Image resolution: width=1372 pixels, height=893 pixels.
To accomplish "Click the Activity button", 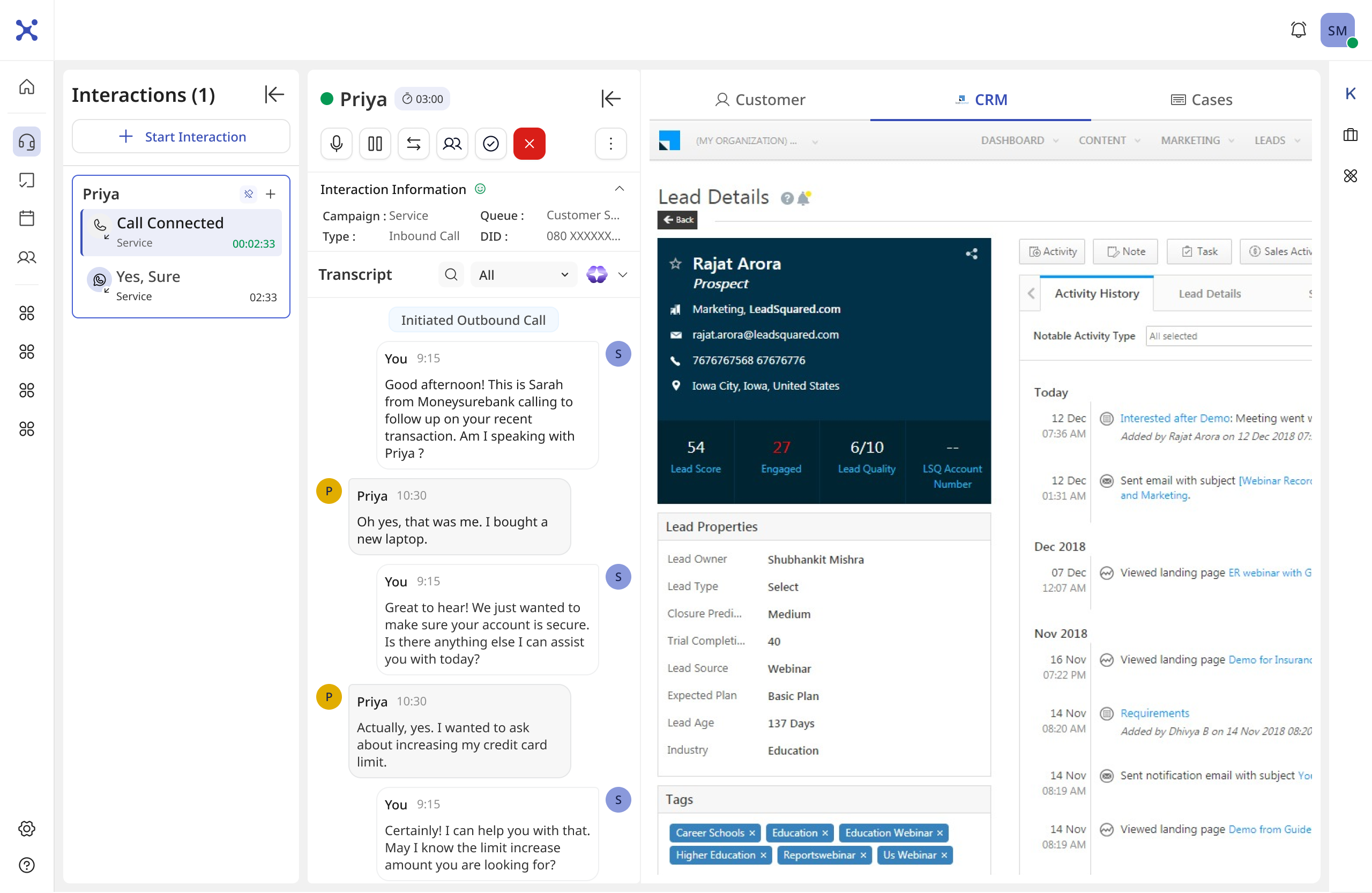I will point(1052,251).
